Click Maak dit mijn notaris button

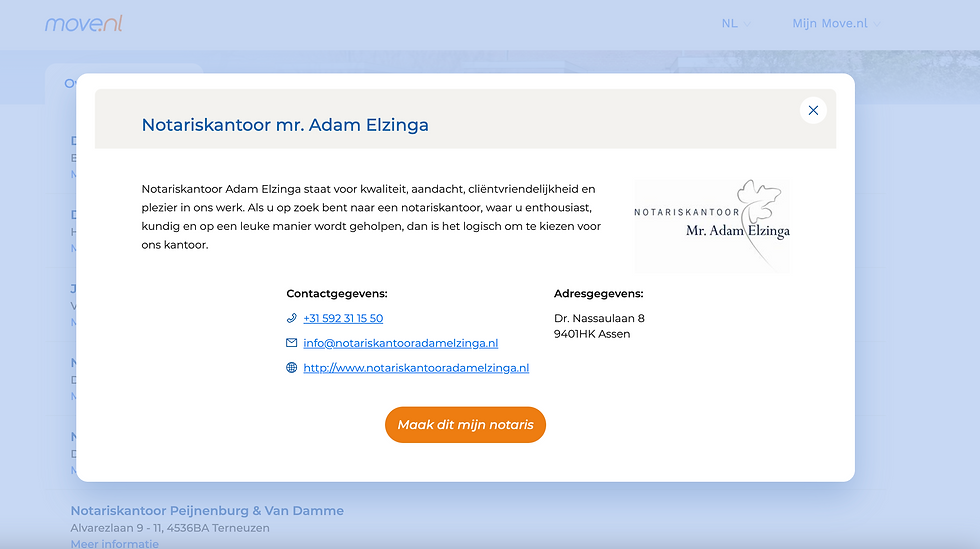click(466, 425)
